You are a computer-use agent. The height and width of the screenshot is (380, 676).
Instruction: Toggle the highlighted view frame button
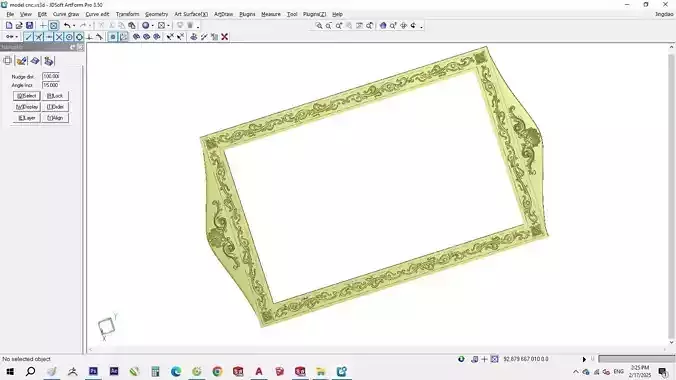[x=53, y=25]
